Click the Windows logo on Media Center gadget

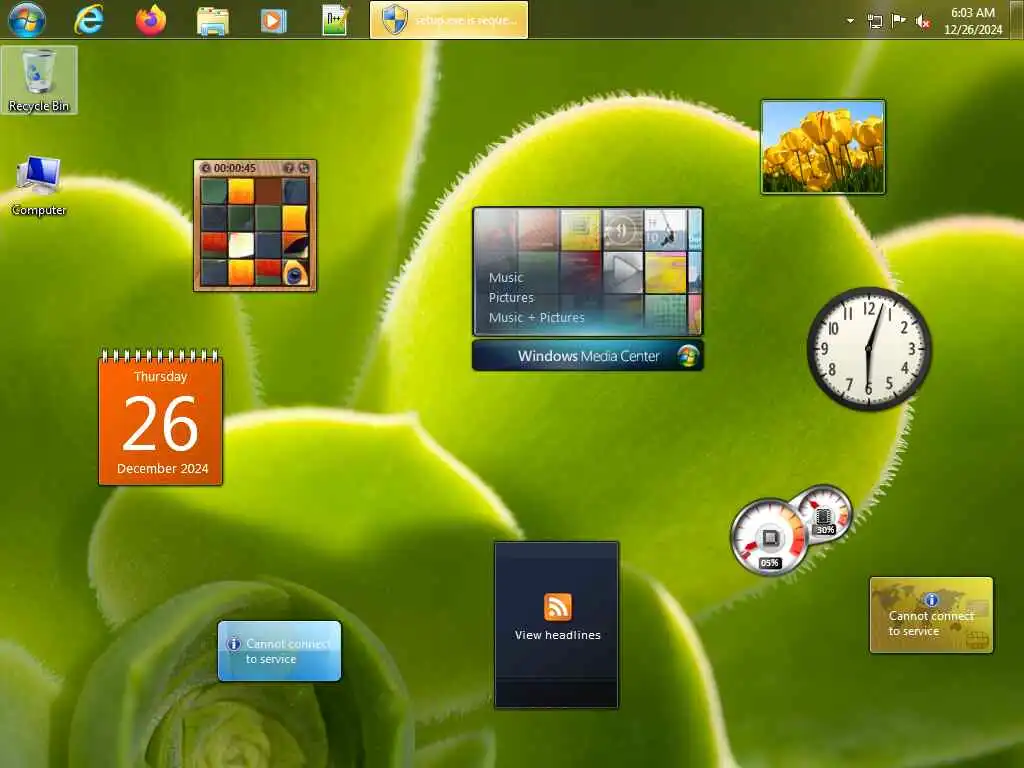(x=687, y=356)
